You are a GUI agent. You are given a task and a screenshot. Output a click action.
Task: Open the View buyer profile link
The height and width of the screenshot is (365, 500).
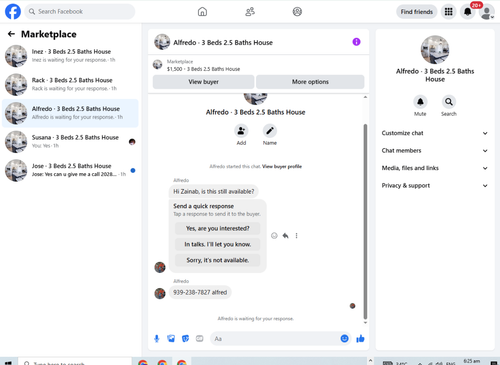click(x=282, y=166)
